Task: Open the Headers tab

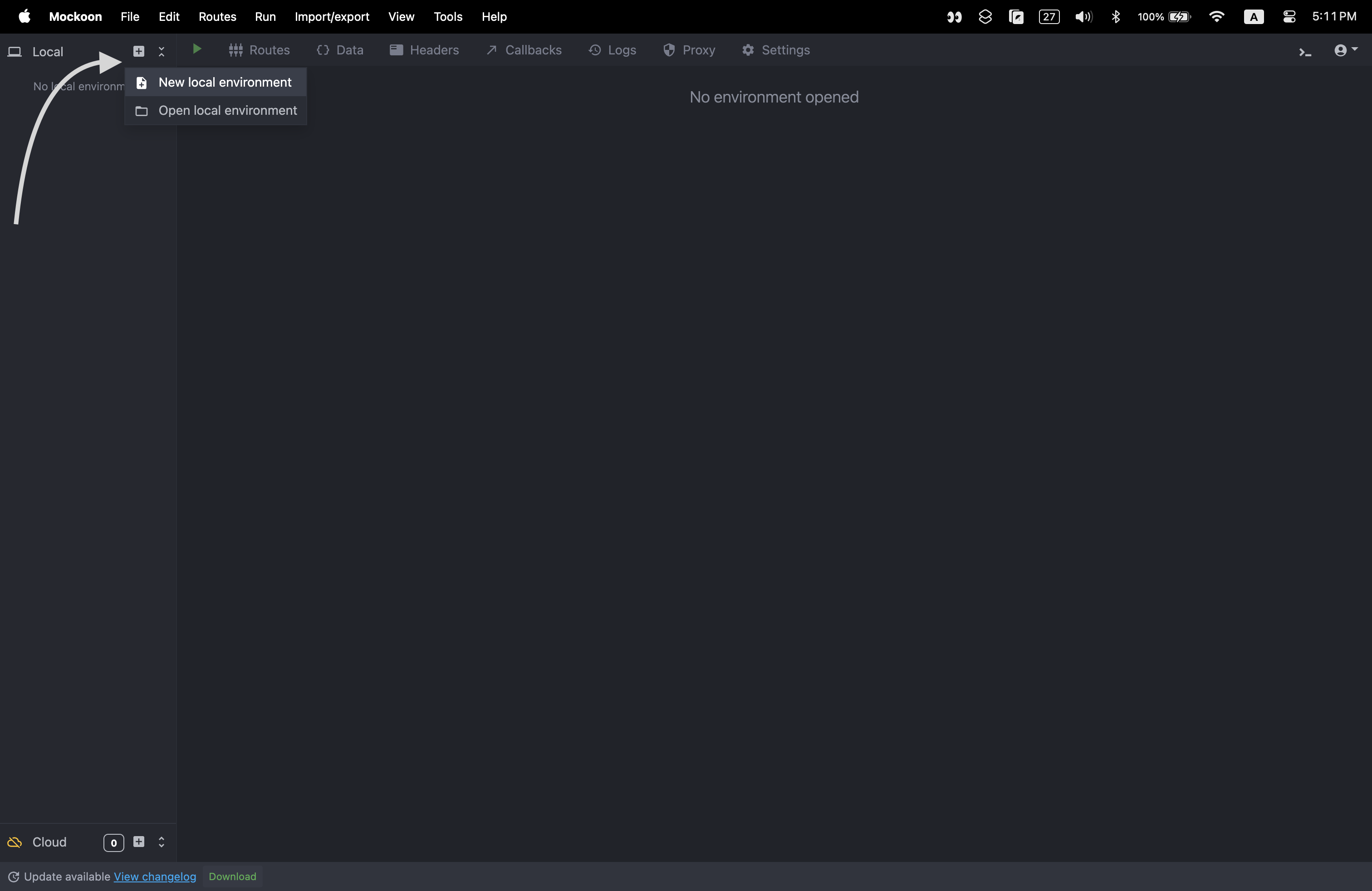Action: [424, 50]
